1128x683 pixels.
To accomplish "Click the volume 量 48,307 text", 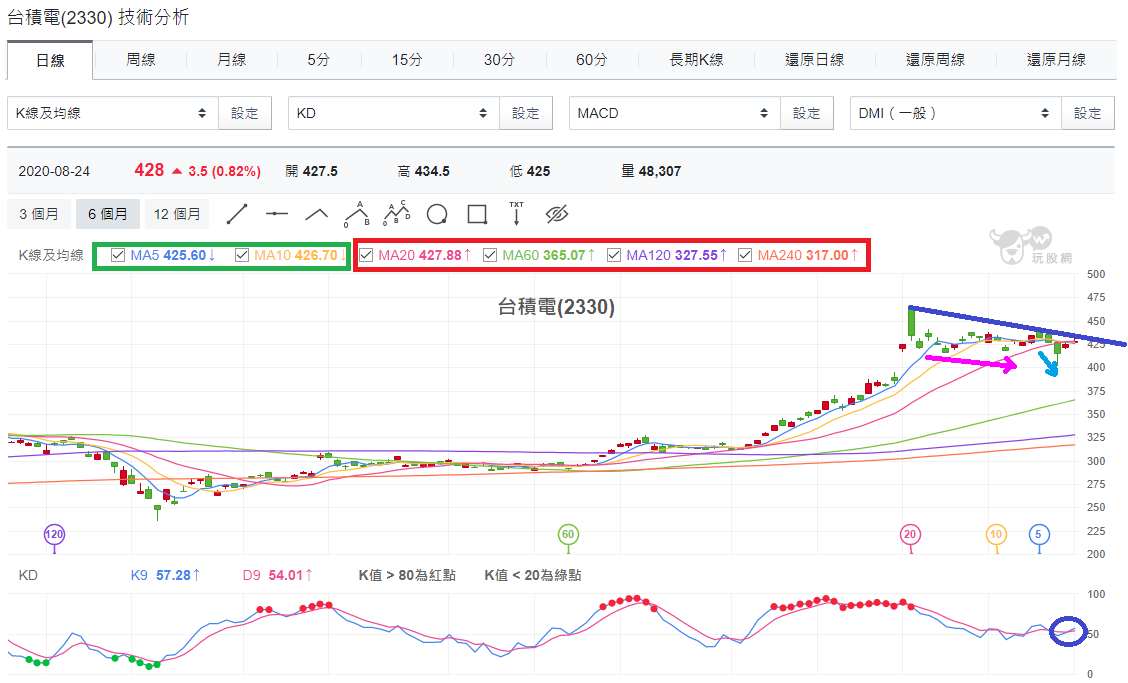I will click(651, 171).
